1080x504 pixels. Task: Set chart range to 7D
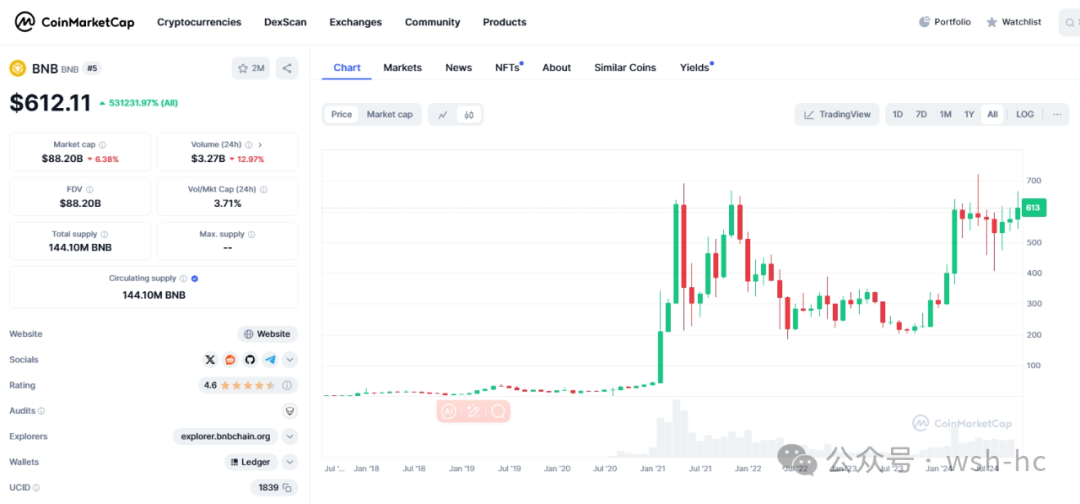921,114
